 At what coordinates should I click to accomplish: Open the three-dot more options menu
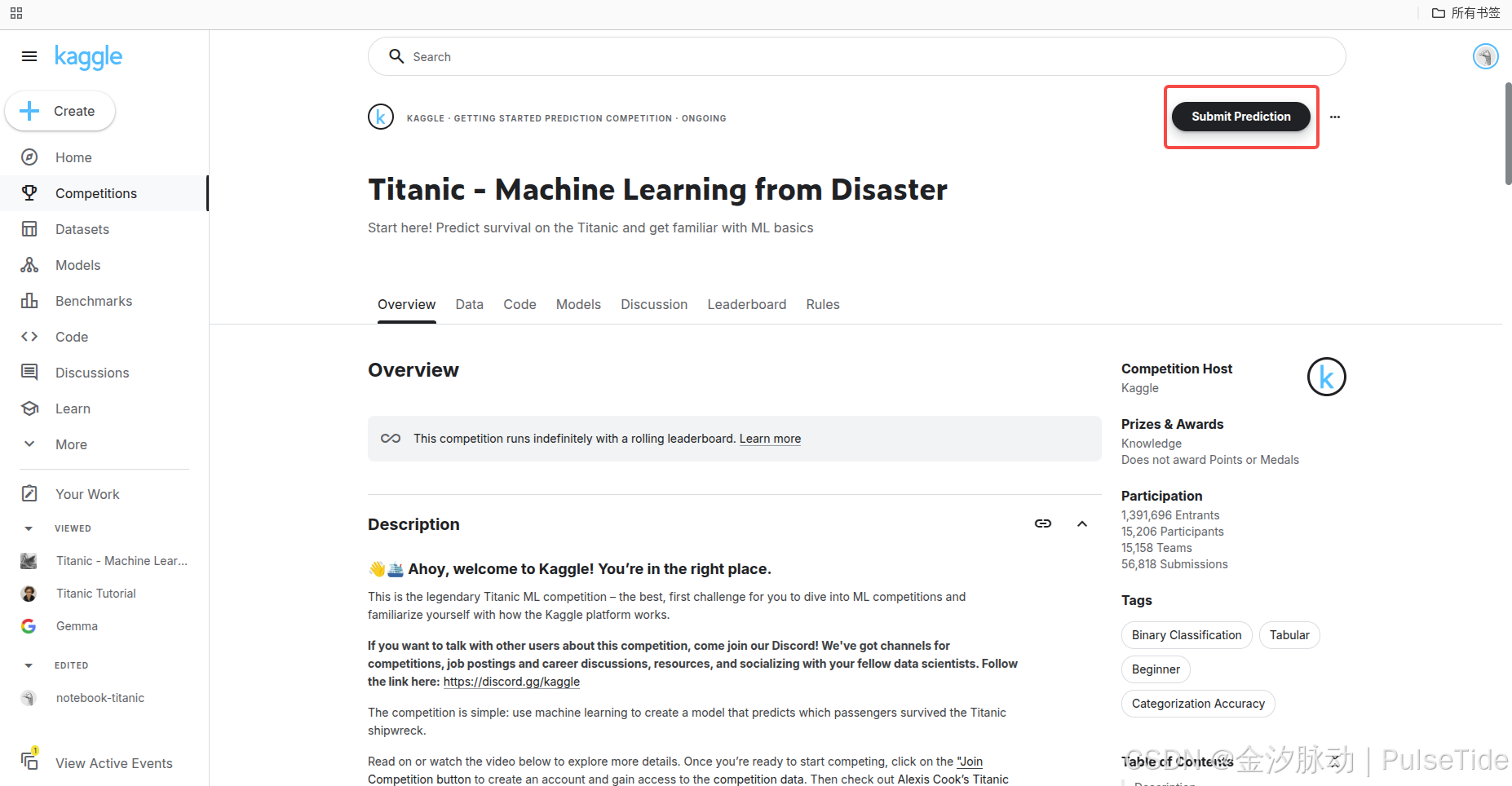1335,117
